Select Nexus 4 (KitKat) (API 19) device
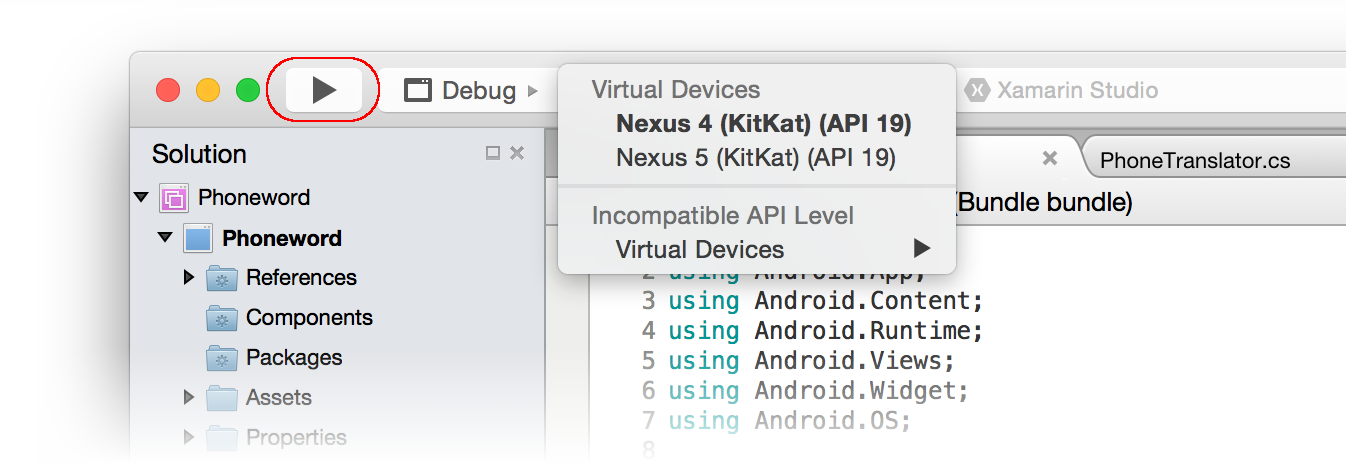 [x=763, y=124]
